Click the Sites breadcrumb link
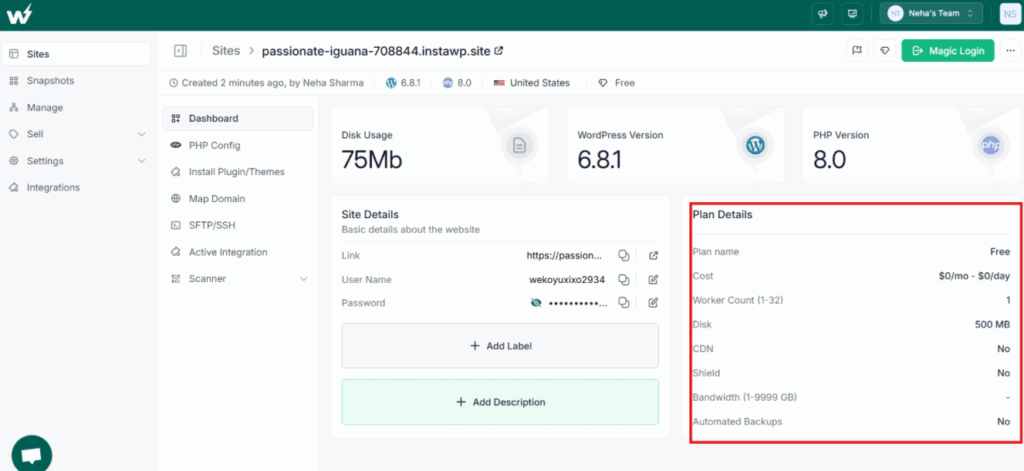Screen dimensions: 1024x471 [x=226, y=51]
